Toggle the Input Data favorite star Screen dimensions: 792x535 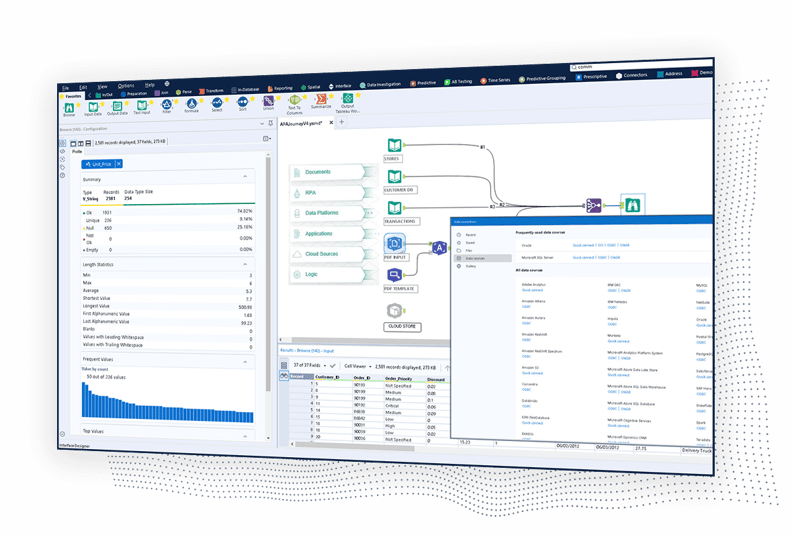(x=102, y=104)
